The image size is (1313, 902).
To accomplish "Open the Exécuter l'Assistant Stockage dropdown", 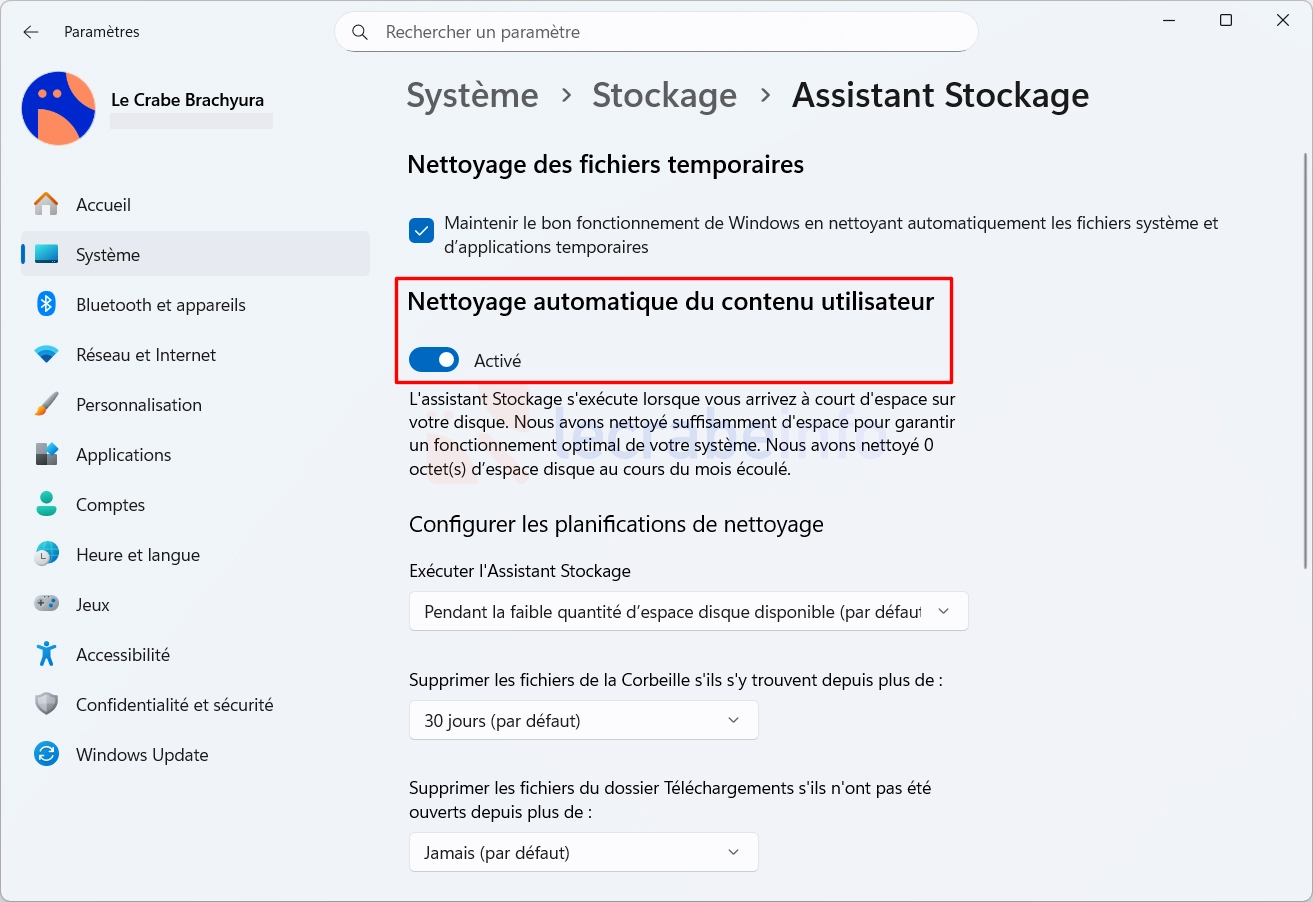I will click(x=688, y=611).
